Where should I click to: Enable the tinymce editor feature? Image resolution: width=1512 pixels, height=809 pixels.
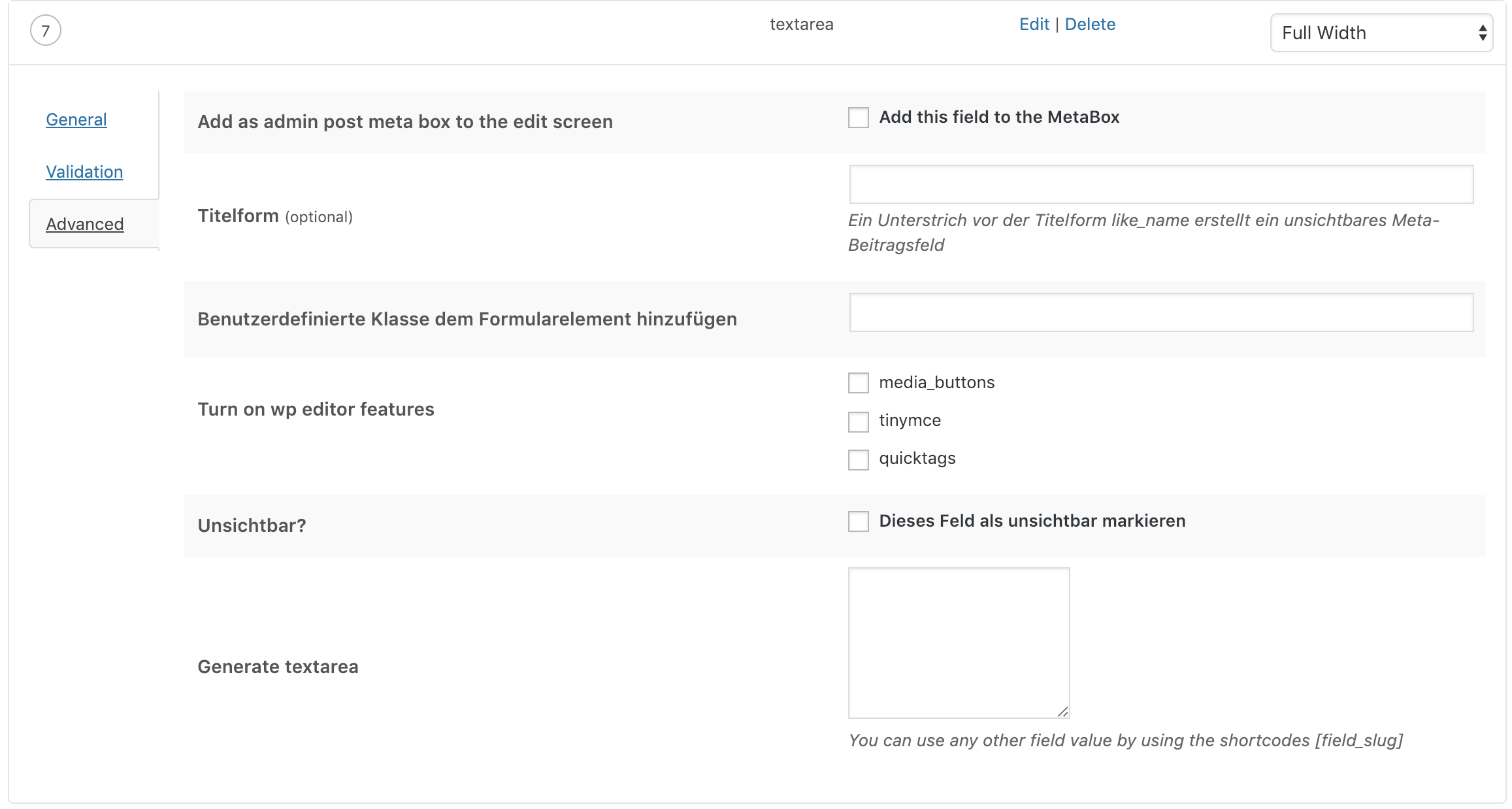pyautogui.click(x=858, y=421)
